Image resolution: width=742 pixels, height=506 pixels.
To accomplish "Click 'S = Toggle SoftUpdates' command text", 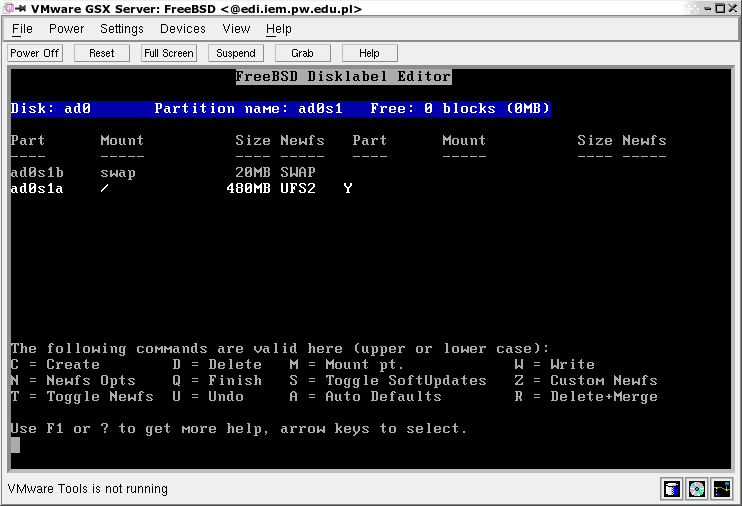I will coord(388,381).
